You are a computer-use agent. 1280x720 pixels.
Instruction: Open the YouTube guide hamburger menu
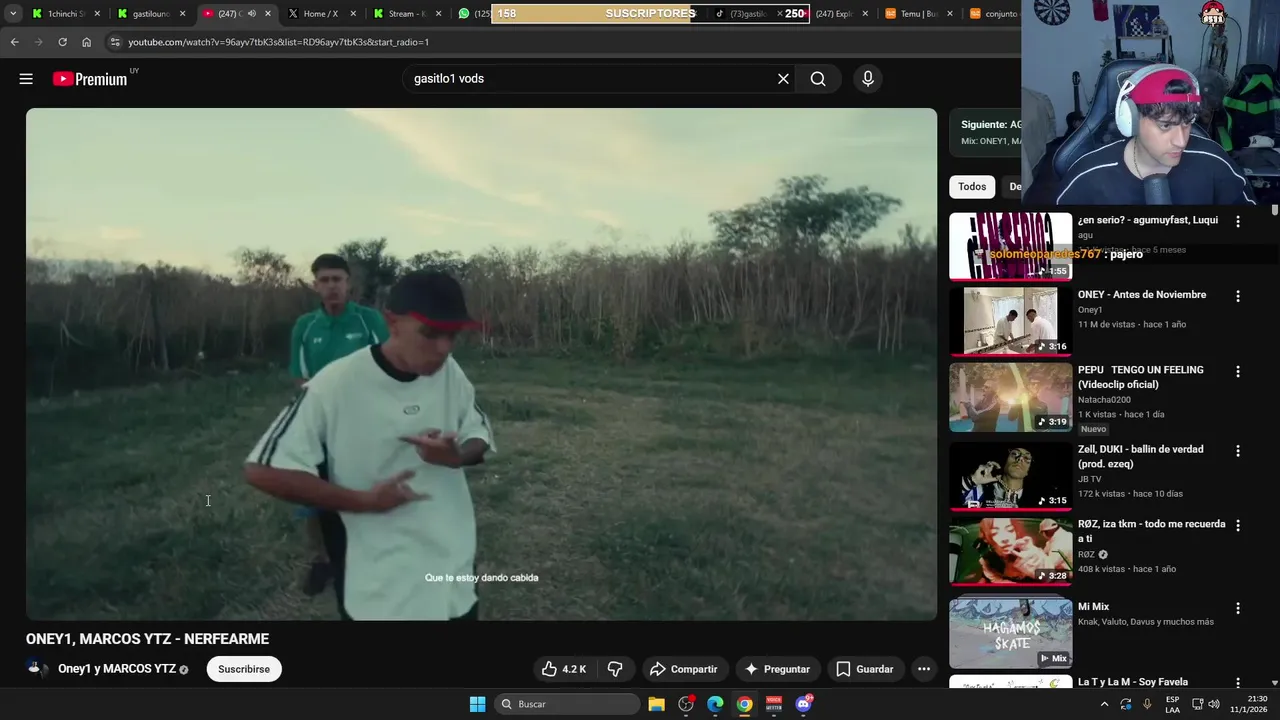click(x=26, y=79)
